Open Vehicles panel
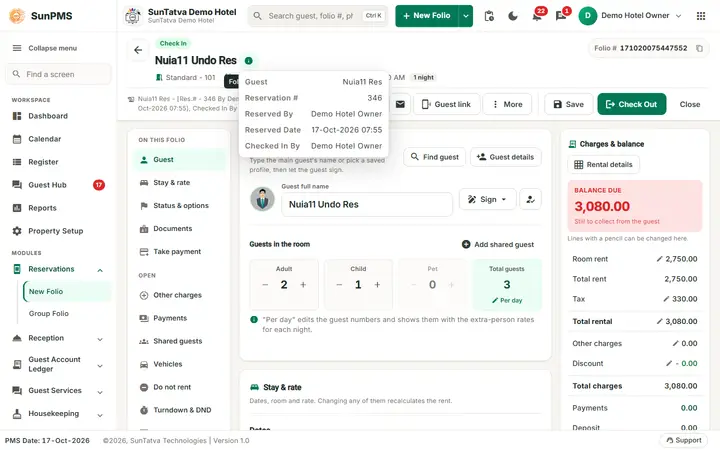This screenshot has width=720, height=450. (x=180, y=364)
